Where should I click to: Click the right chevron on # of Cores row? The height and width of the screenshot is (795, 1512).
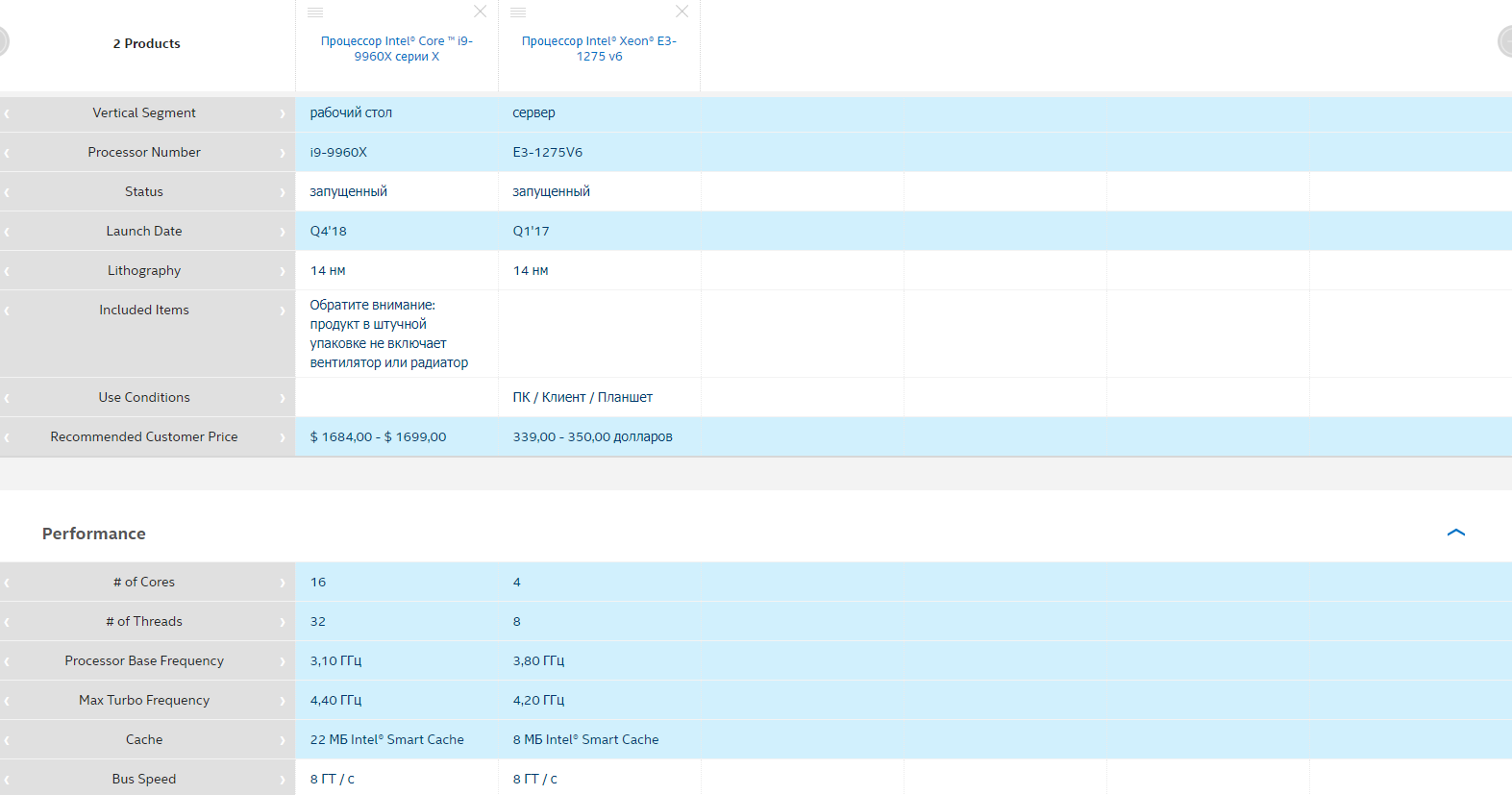tap(283, 583)
